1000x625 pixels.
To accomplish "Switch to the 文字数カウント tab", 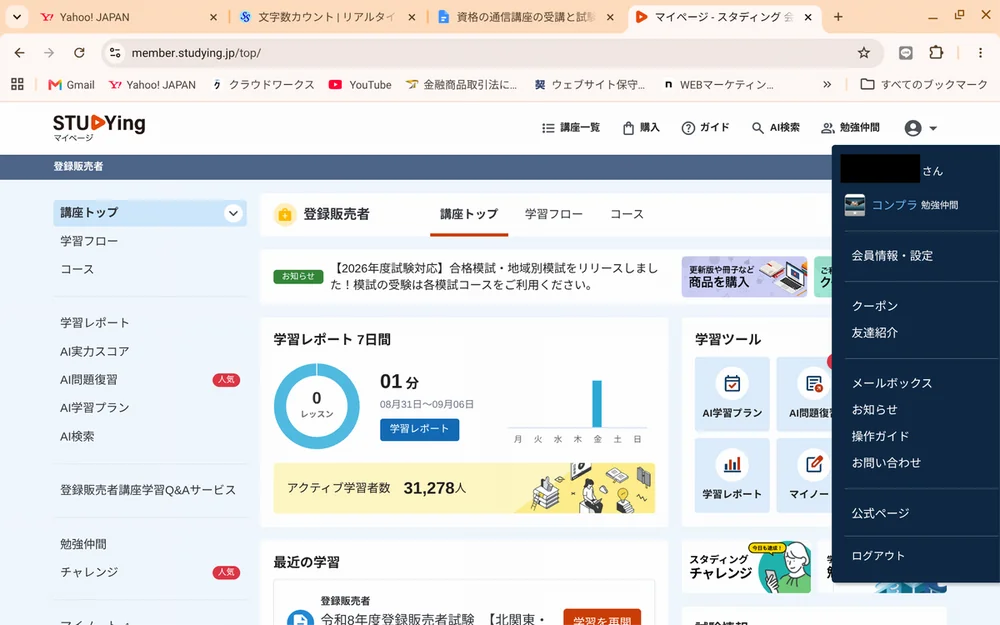I will pos(327,17).
